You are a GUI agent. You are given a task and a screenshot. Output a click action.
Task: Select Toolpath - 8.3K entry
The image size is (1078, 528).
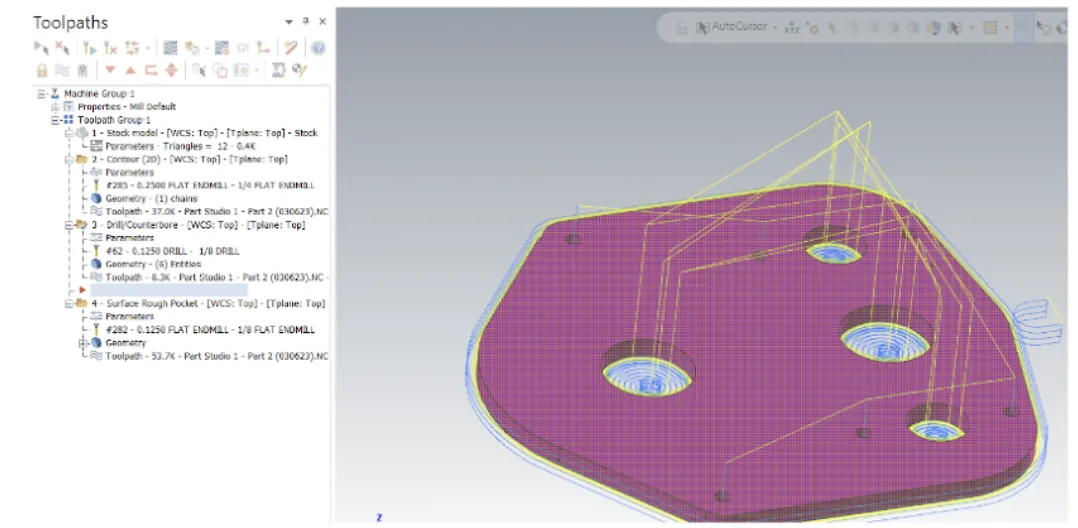click(x=217, y=277)
